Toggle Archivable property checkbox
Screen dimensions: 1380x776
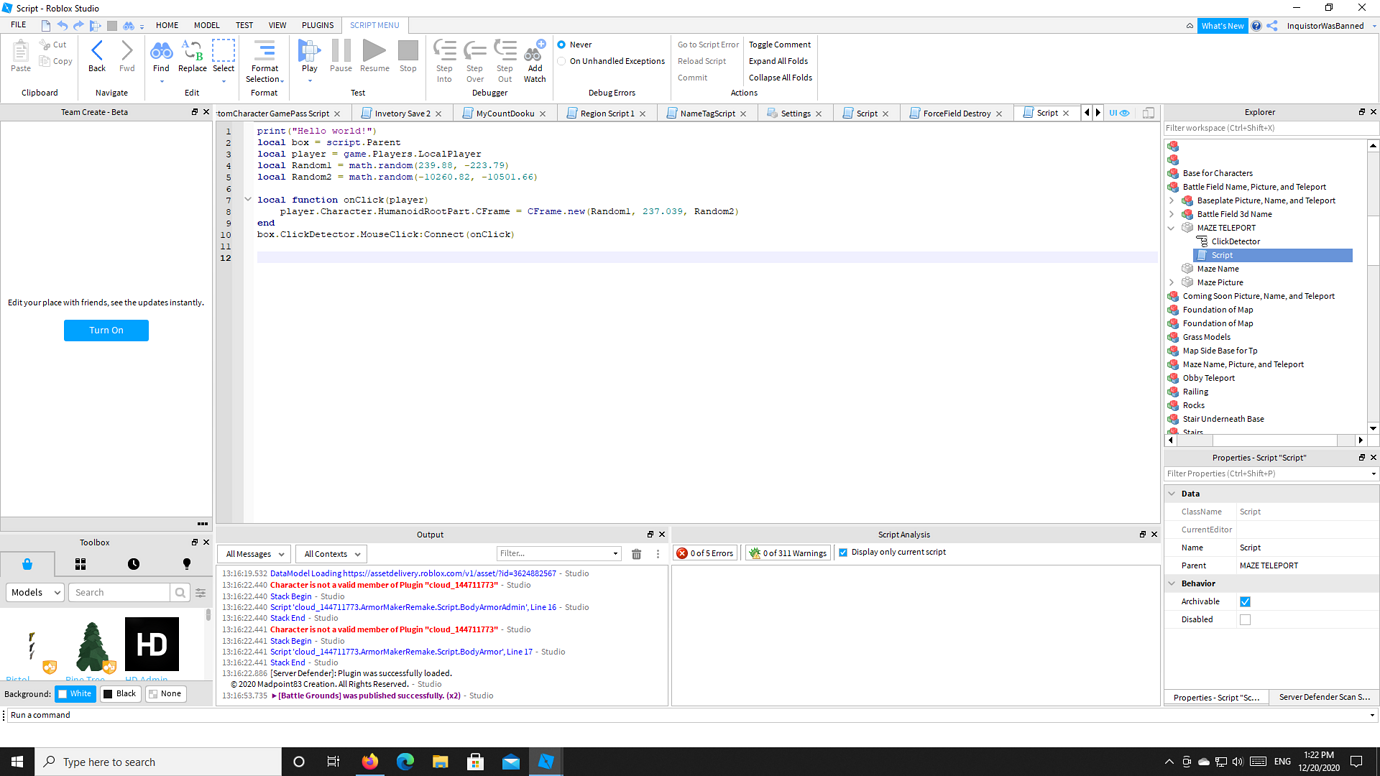[x=1245, y=602]
